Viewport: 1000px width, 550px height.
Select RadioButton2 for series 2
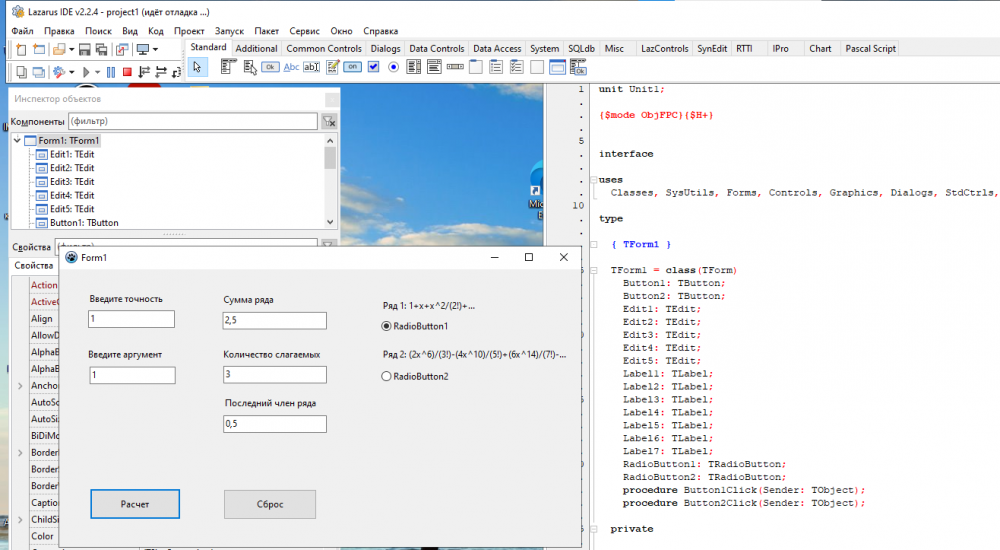click(x=387, y=376)
